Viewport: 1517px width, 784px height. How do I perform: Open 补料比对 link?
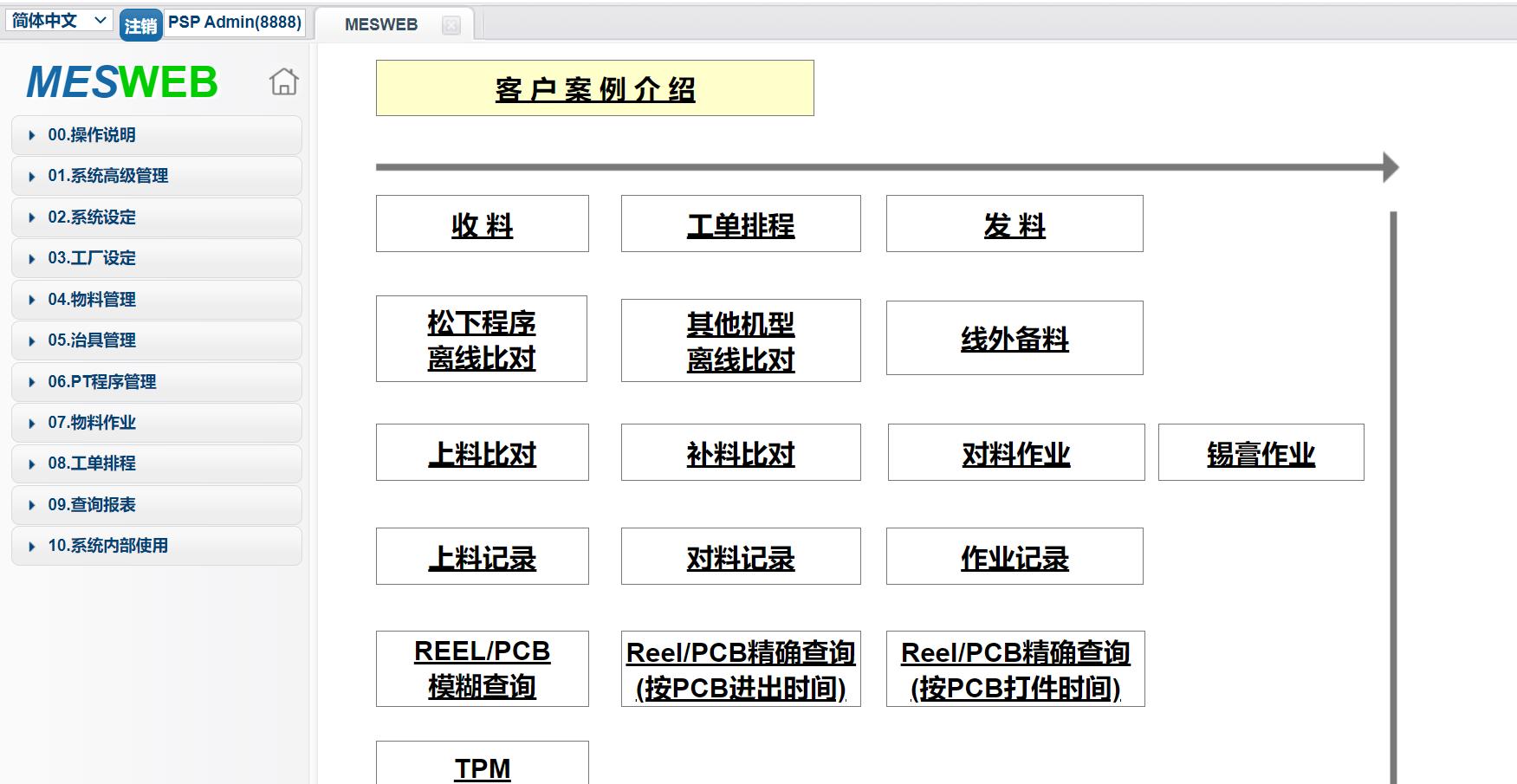pos(741,453)
